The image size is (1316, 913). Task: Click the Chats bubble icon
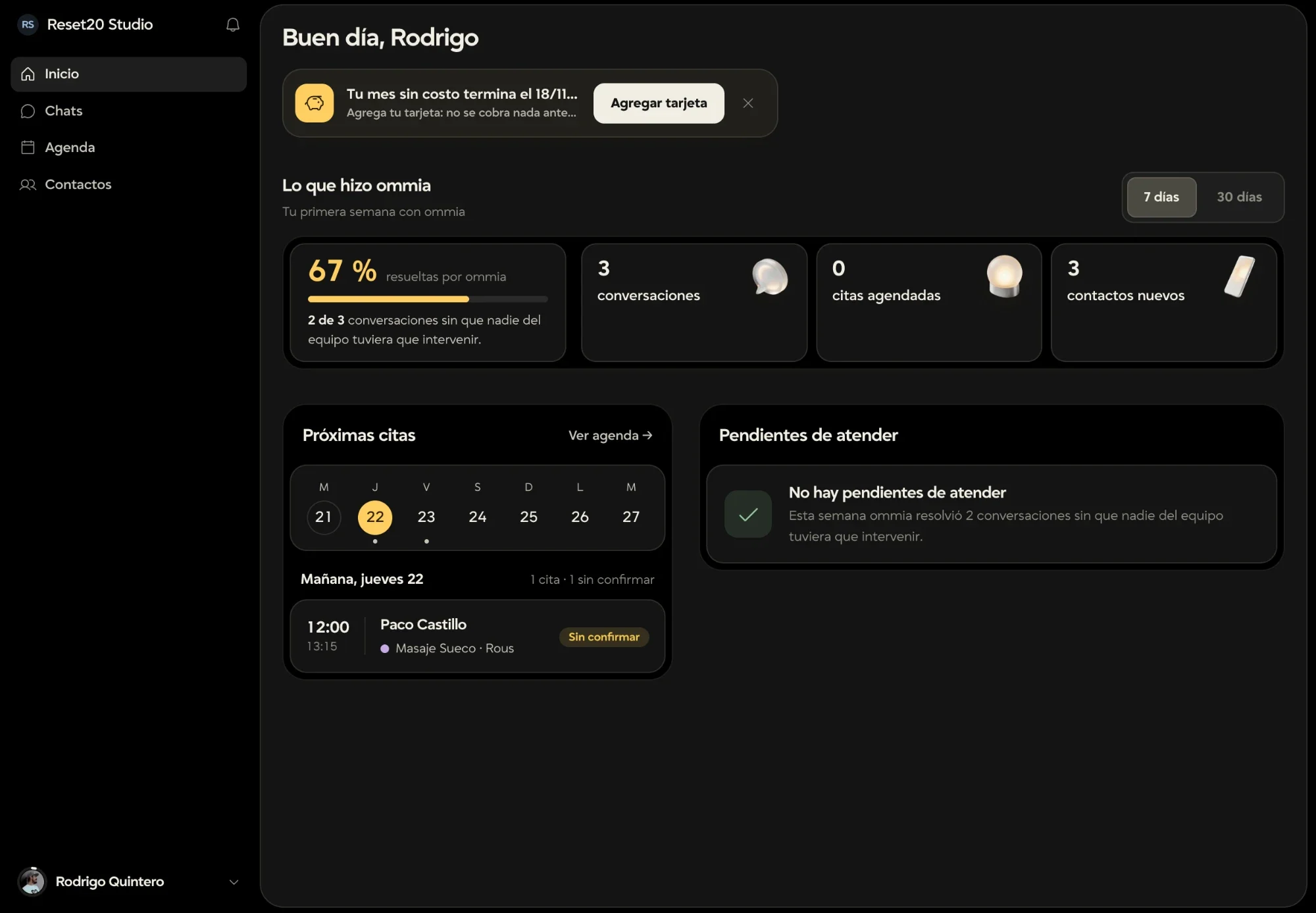[28, 111]
